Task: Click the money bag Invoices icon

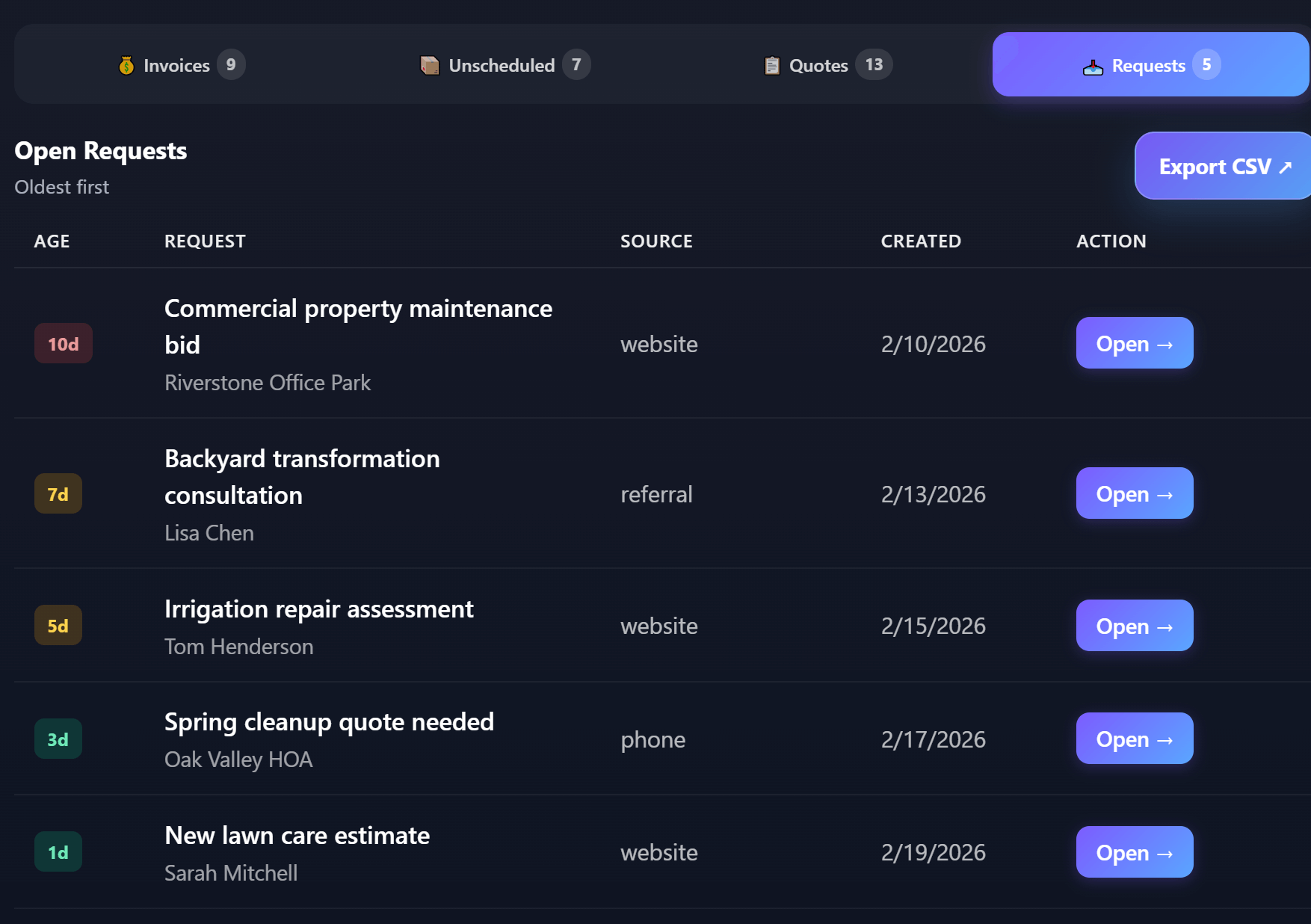Action: pyautogui.click(x=126, y=66)
